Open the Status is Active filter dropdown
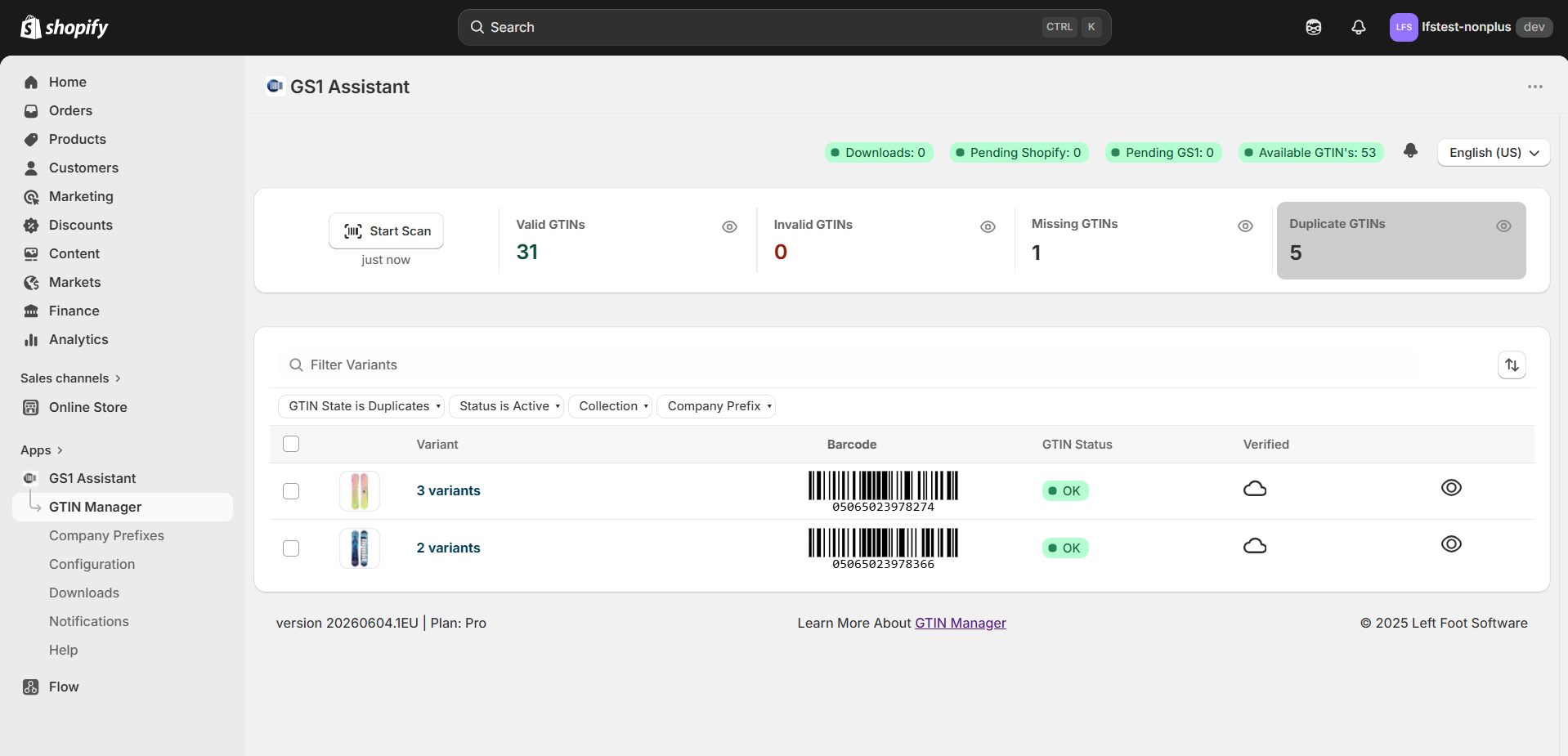Screen dimensions: 1568x756 tap(507, 406)
